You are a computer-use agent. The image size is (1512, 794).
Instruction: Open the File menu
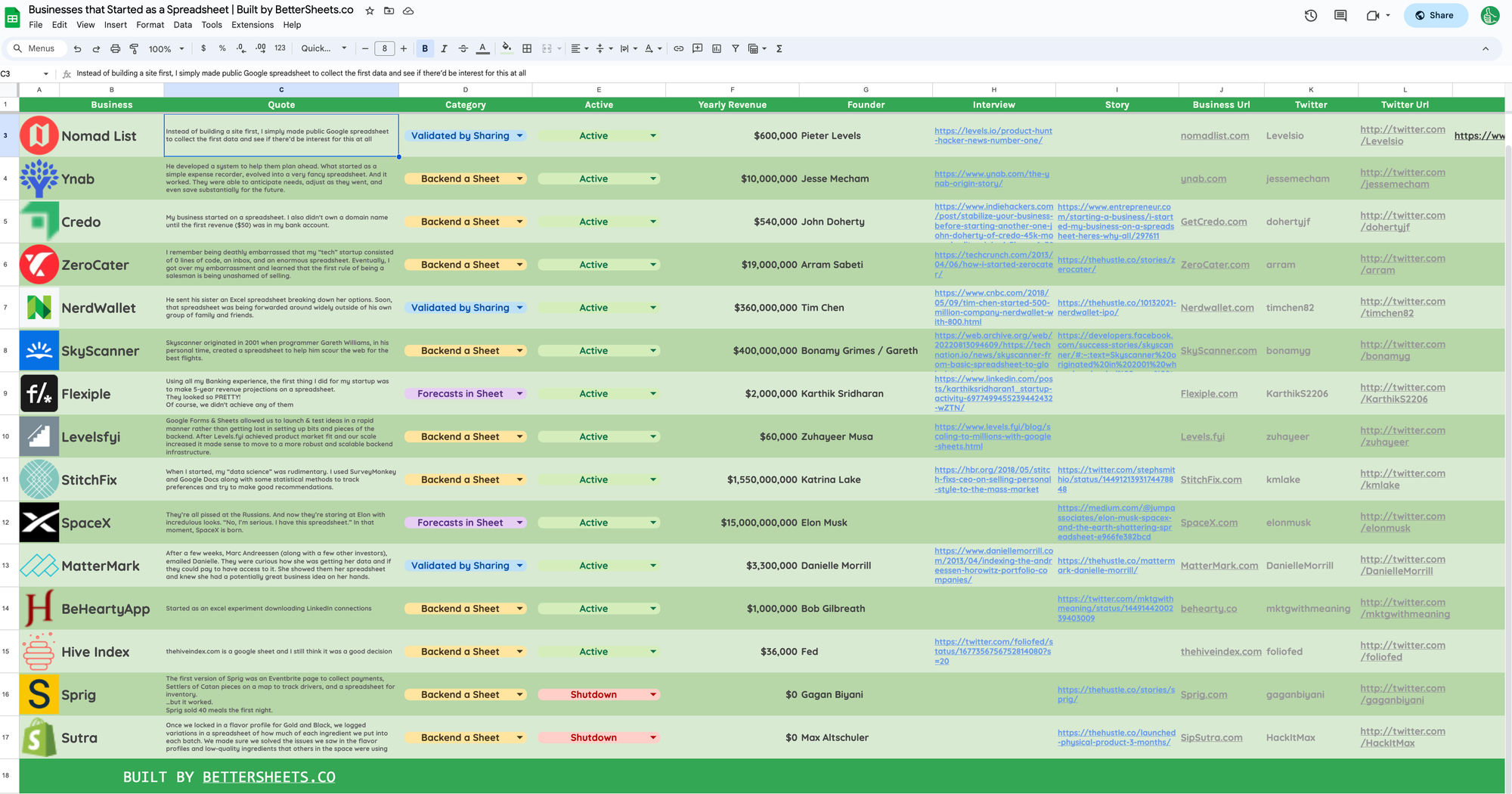[36, 25]
